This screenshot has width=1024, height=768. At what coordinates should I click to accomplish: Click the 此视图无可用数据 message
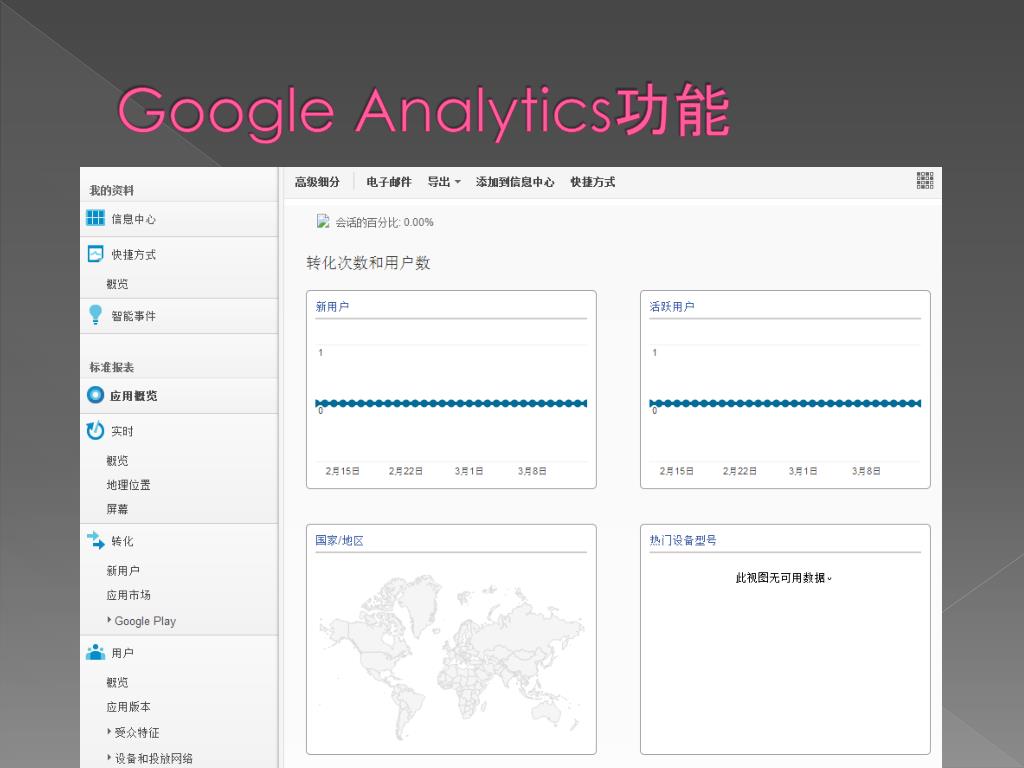coord(783,577)
